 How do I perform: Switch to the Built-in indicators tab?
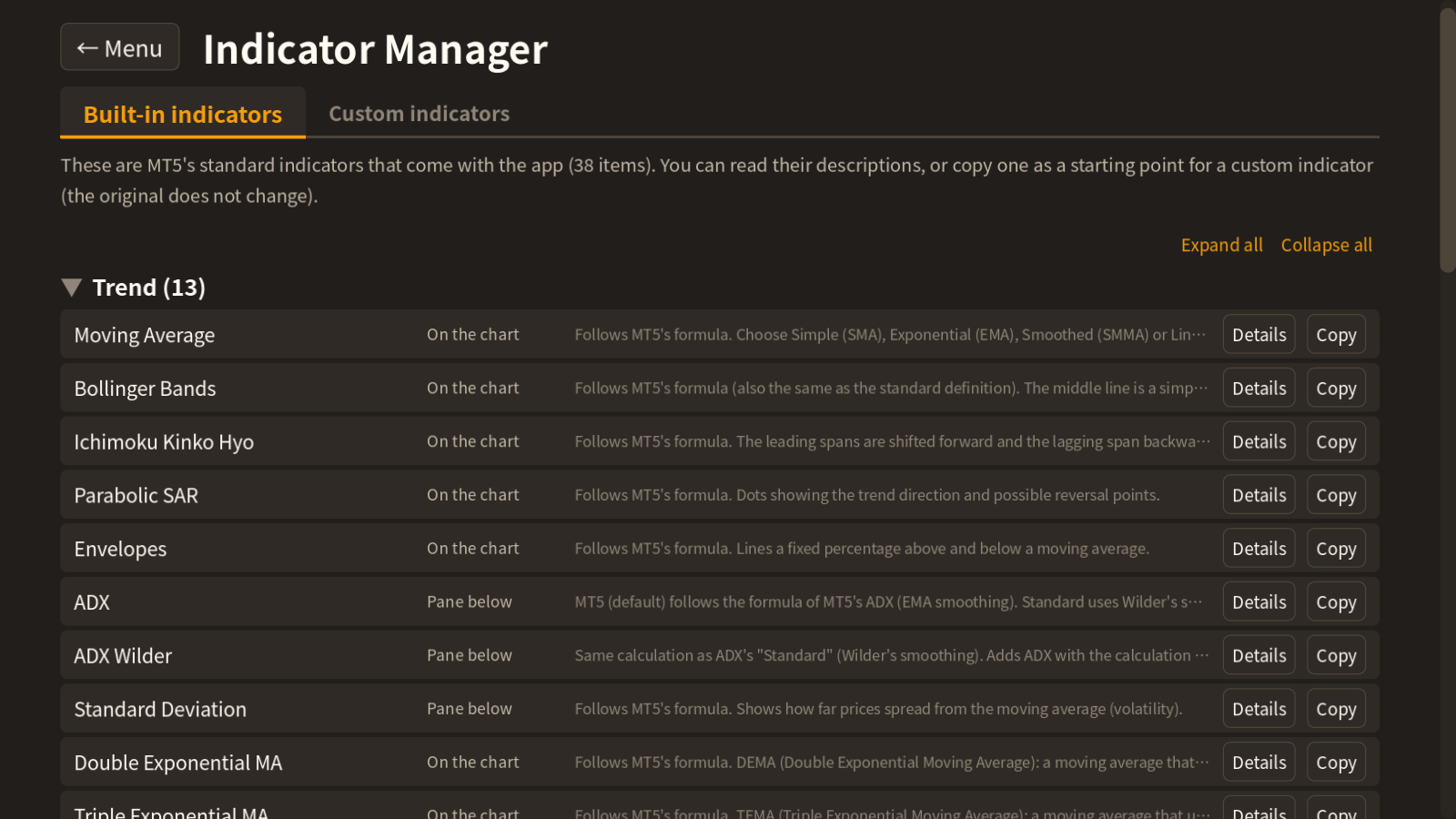click(x=183, y=114)
